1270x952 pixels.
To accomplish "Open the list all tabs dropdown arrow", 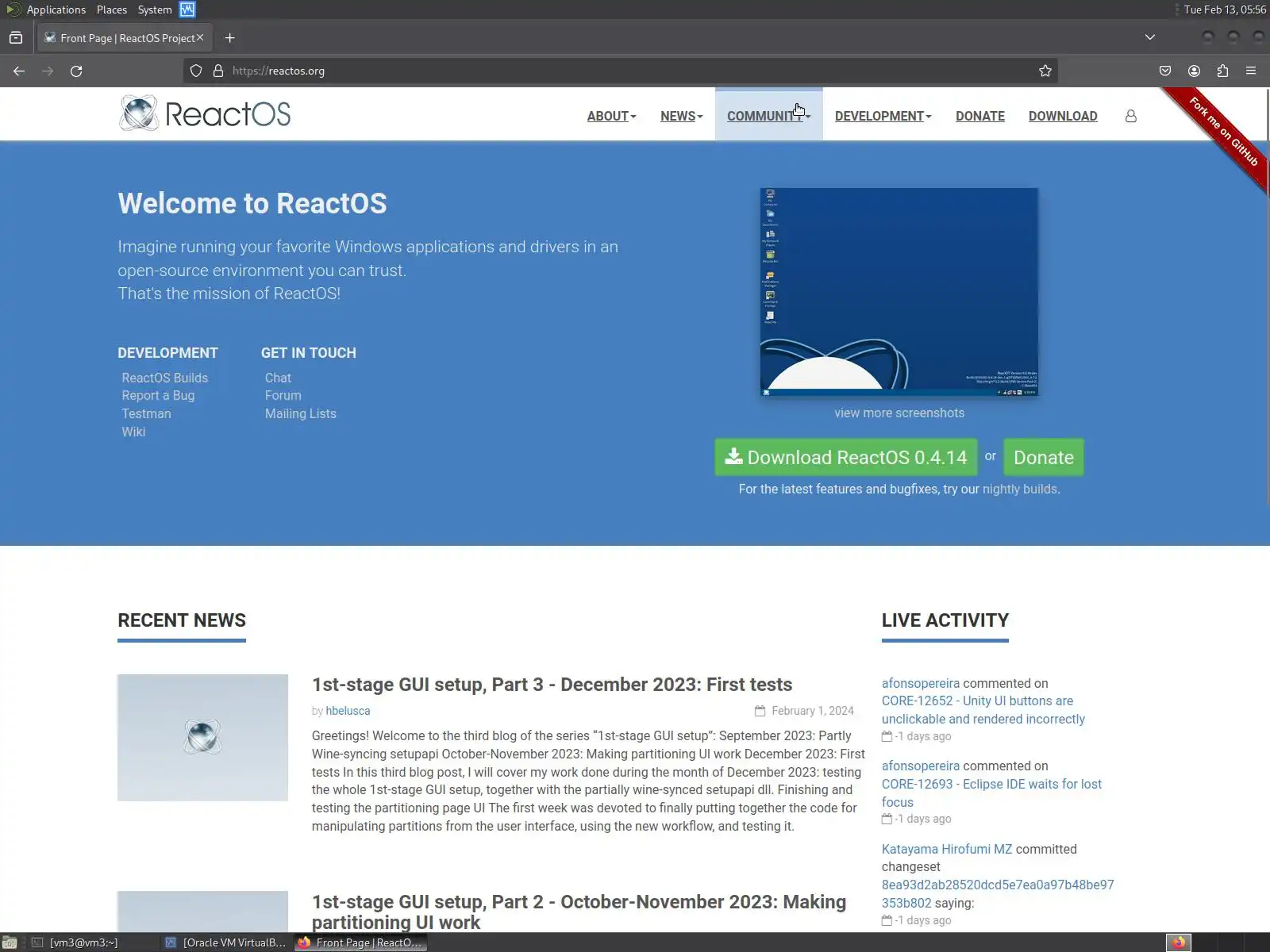I will [1149, 37].
